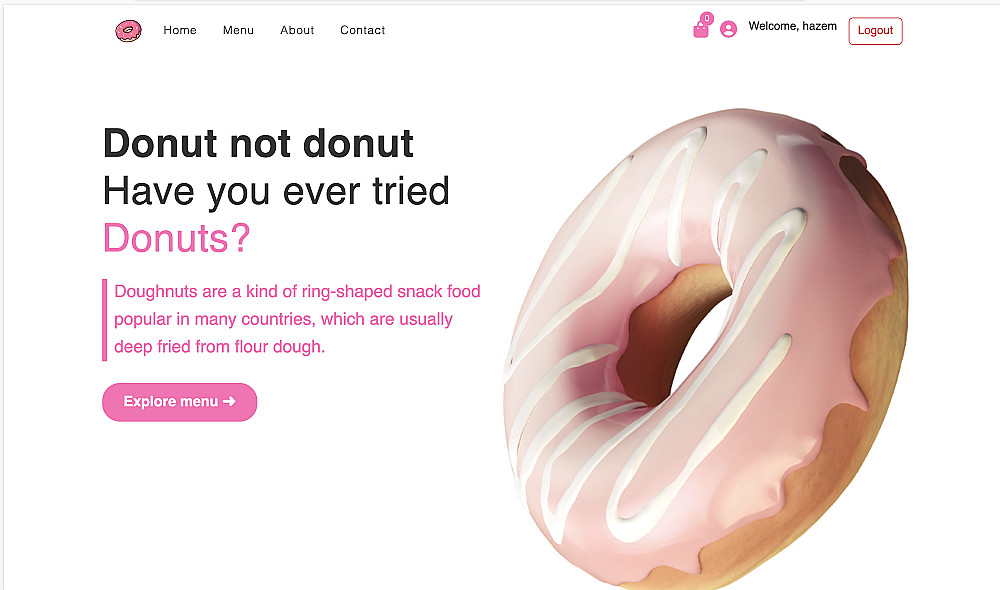Click the pink vertical quote bar
Viewport: 1000px width, 590px height.
(105, 320)
